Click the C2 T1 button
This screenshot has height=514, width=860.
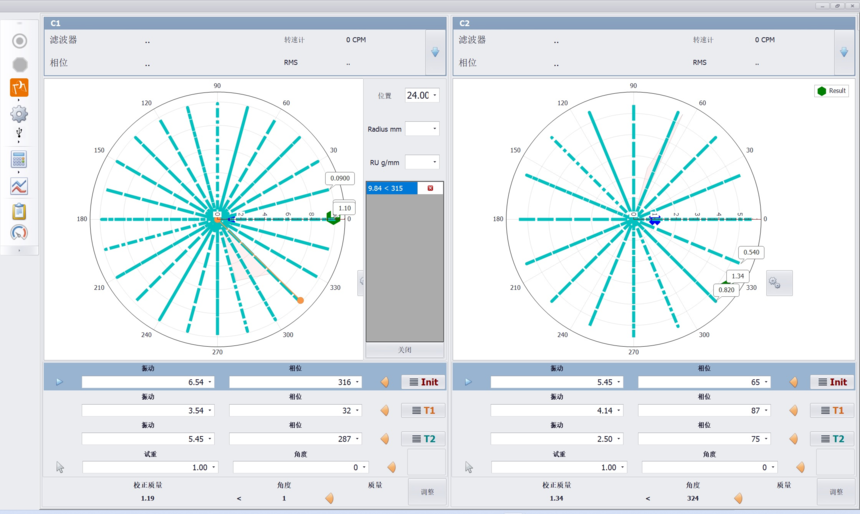[832, 410]
